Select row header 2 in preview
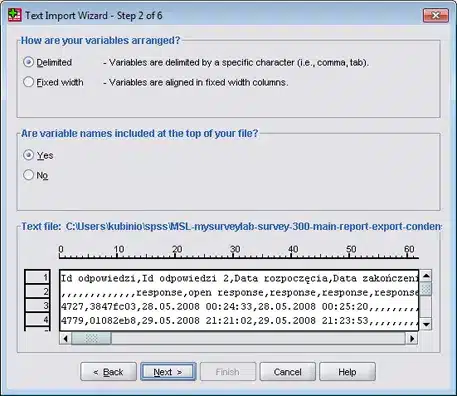Image resolution: width=457 pixels, height=396 pixels. (x=37, y=291)
